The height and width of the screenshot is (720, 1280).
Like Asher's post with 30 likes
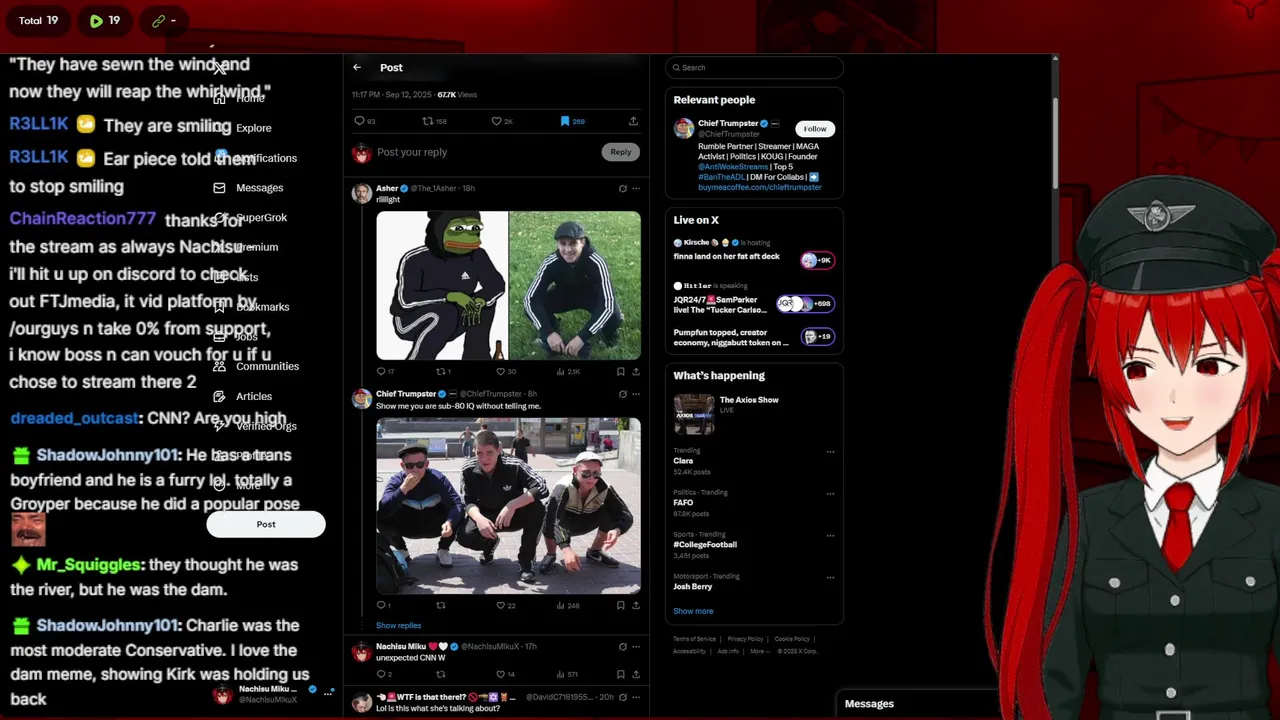point(505,371)
